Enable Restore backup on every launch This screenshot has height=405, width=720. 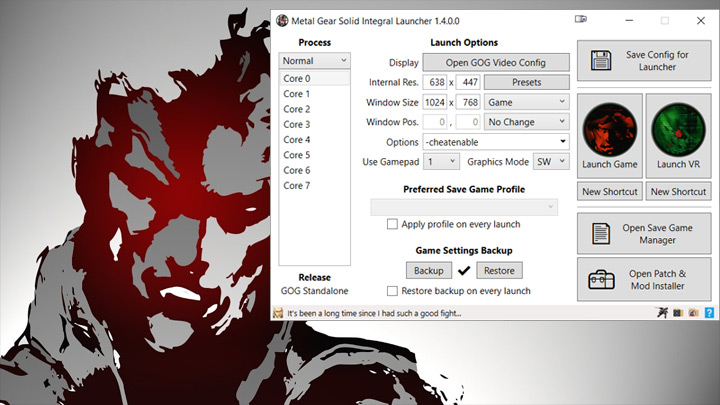pos(392,291)
